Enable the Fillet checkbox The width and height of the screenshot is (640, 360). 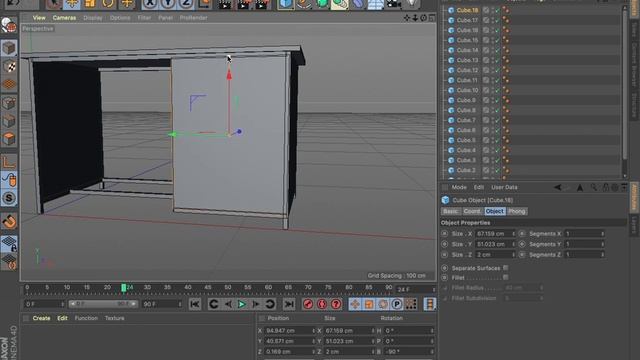point(506,278)
